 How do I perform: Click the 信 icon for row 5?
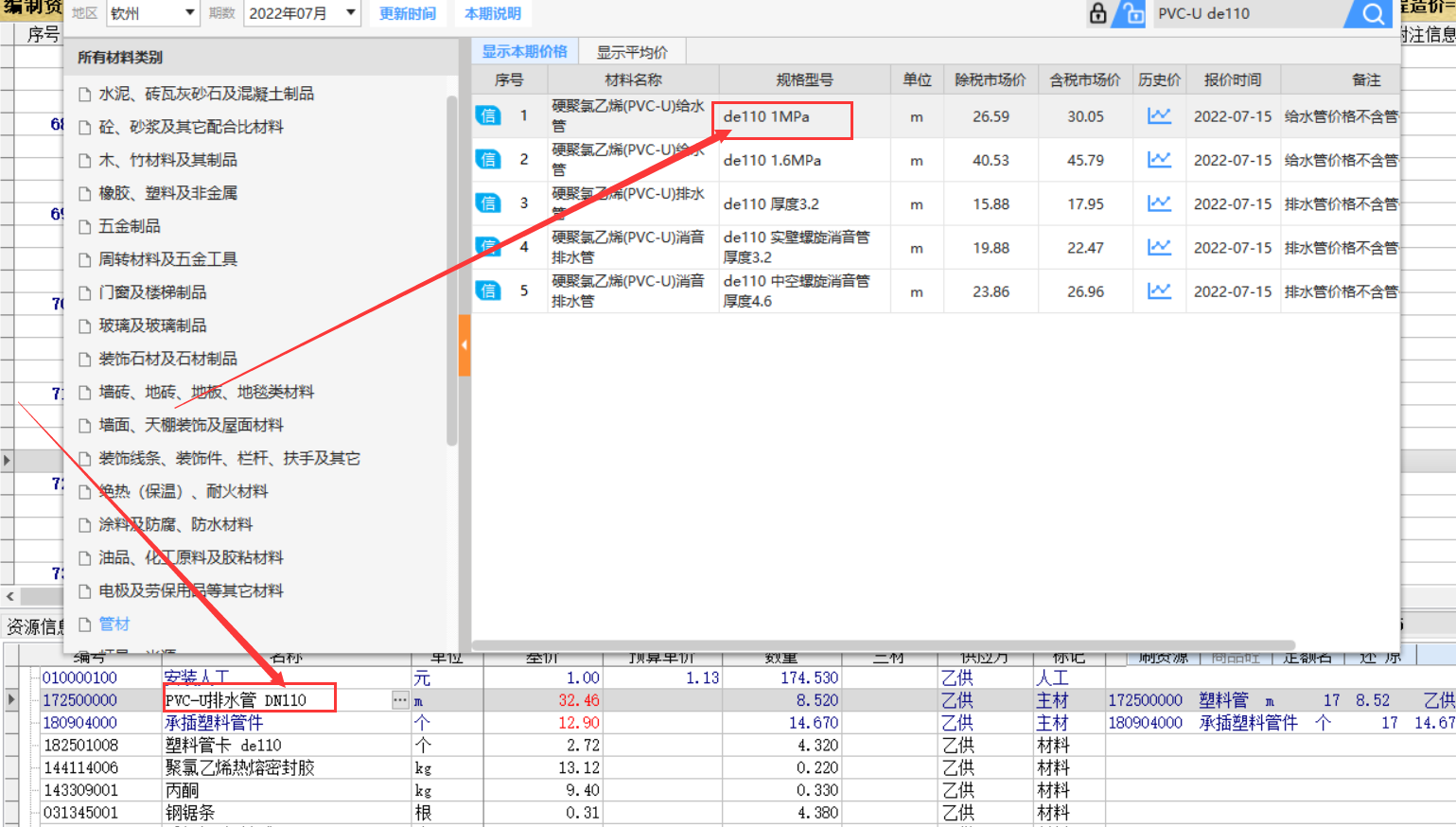pos(488,290)
